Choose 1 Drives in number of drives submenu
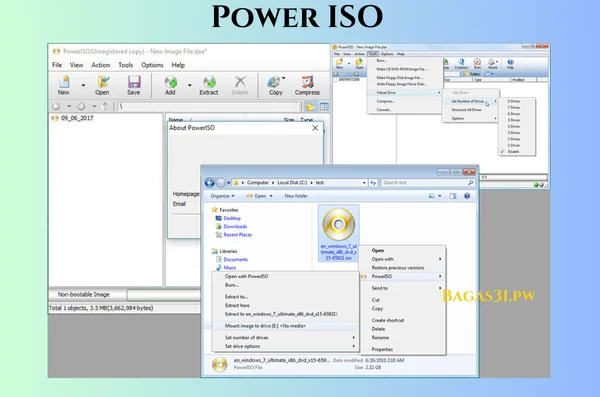The image size is (600, 397). point(514,145)
